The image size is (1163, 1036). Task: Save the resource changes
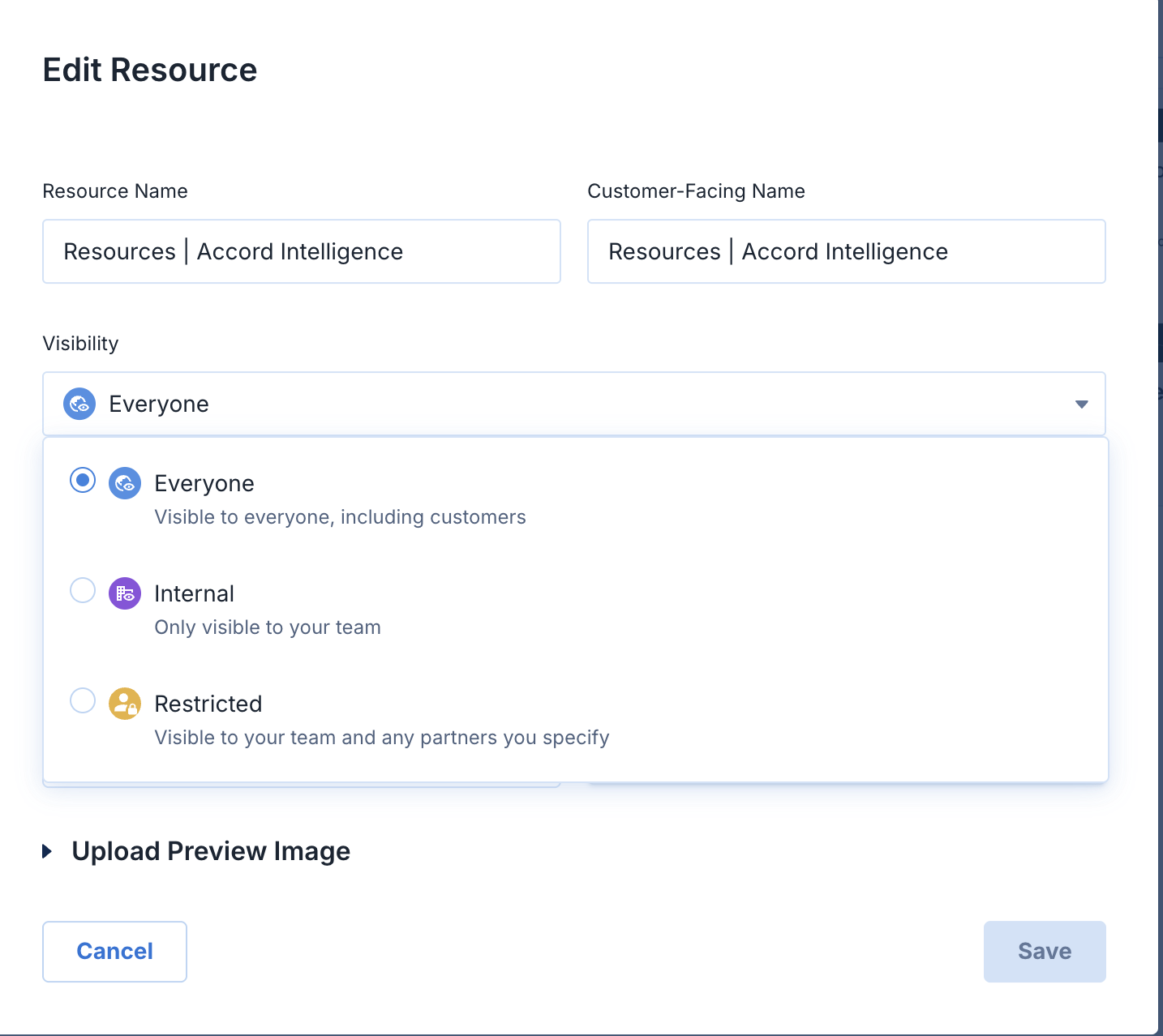tap(1045, 952)
